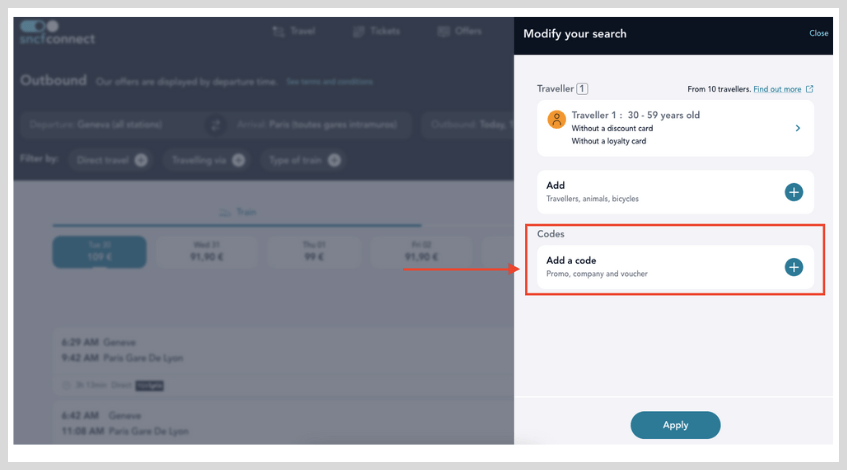The image size is (847, 470).
Task: Click the plus icon on Travelling via filter
Action: coord(238,160)
